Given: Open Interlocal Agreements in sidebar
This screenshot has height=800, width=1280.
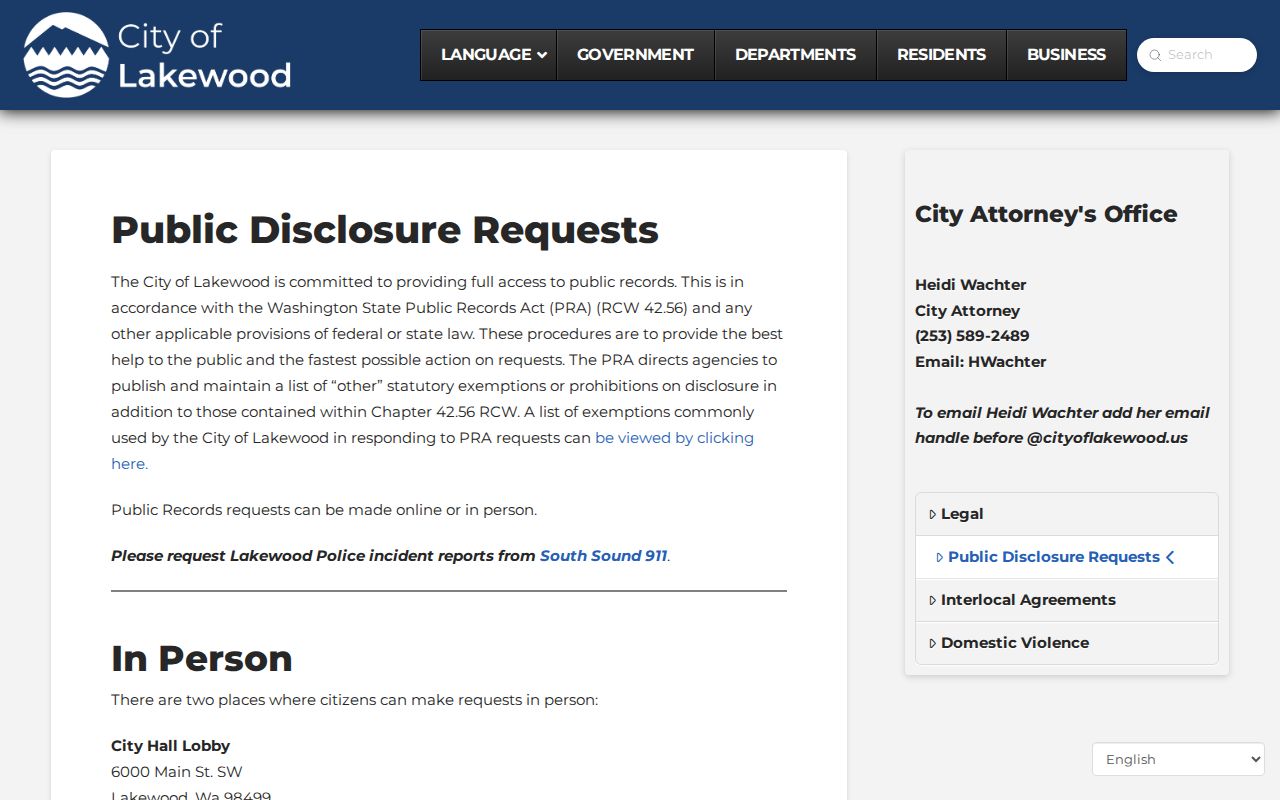Looking at the screenshot, I should [1067, 600].
